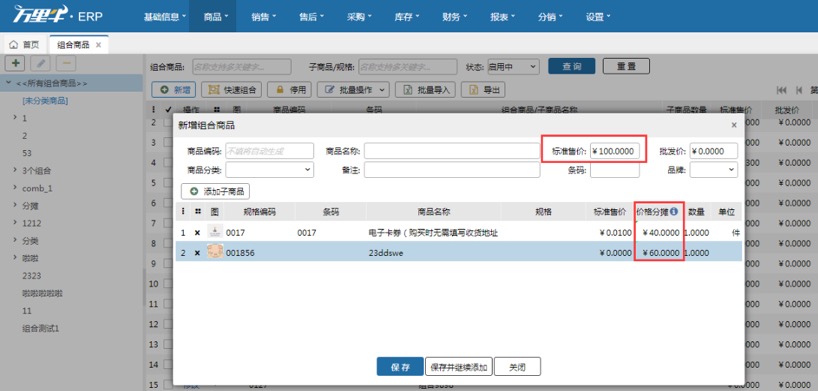Click the 保存并继续添加 button
This screenshot has width=818, height=391.
tap(459, 366)
